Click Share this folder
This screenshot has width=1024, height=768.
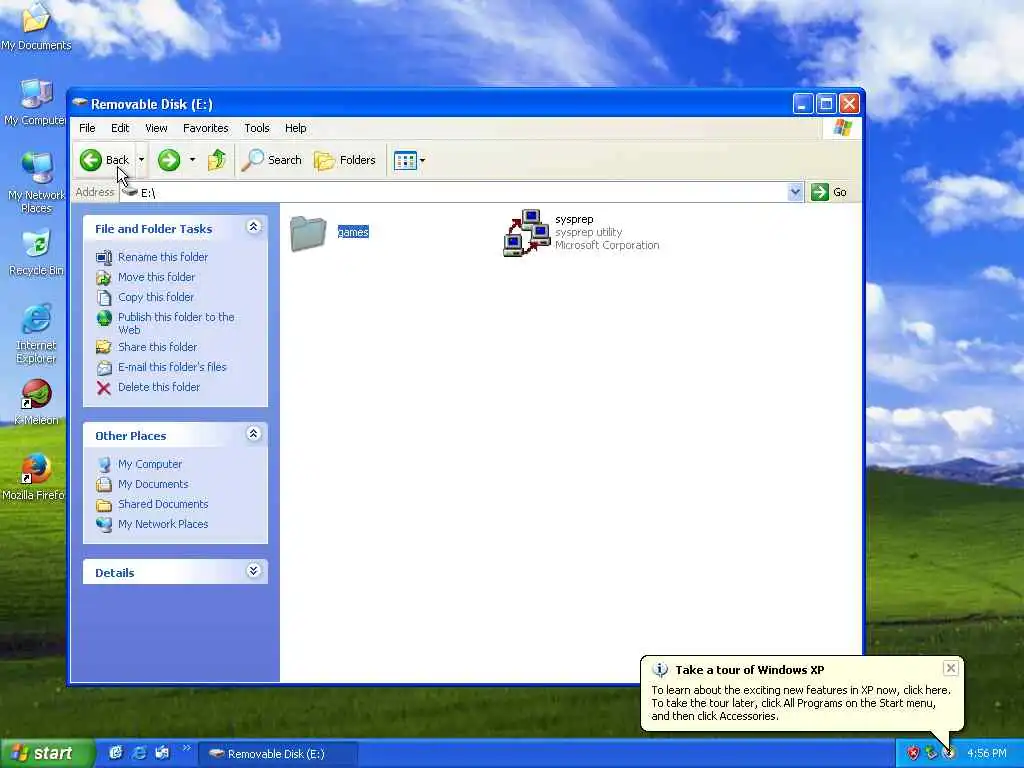tap(157, 347)
